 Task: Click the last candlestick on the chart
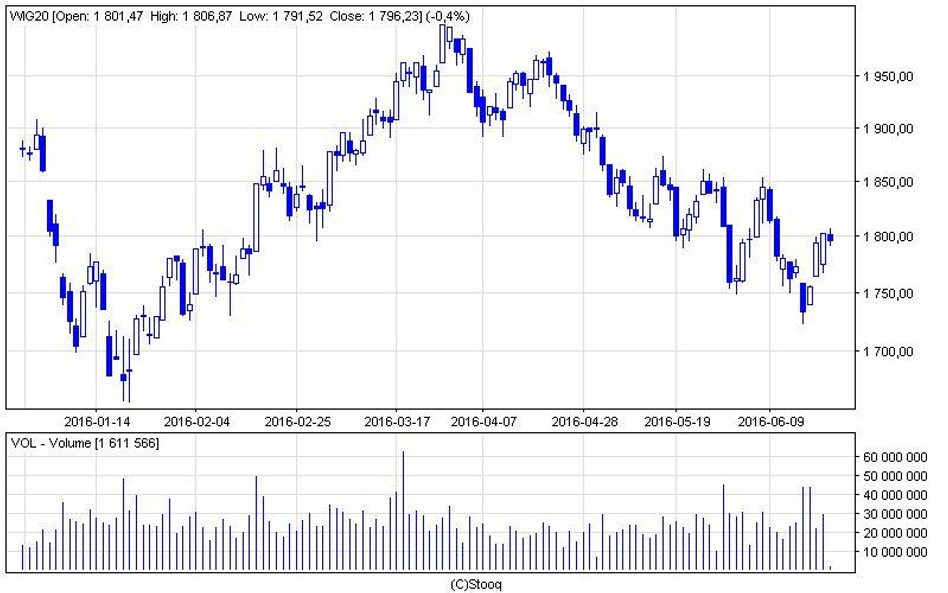click(x=830, y=237)
